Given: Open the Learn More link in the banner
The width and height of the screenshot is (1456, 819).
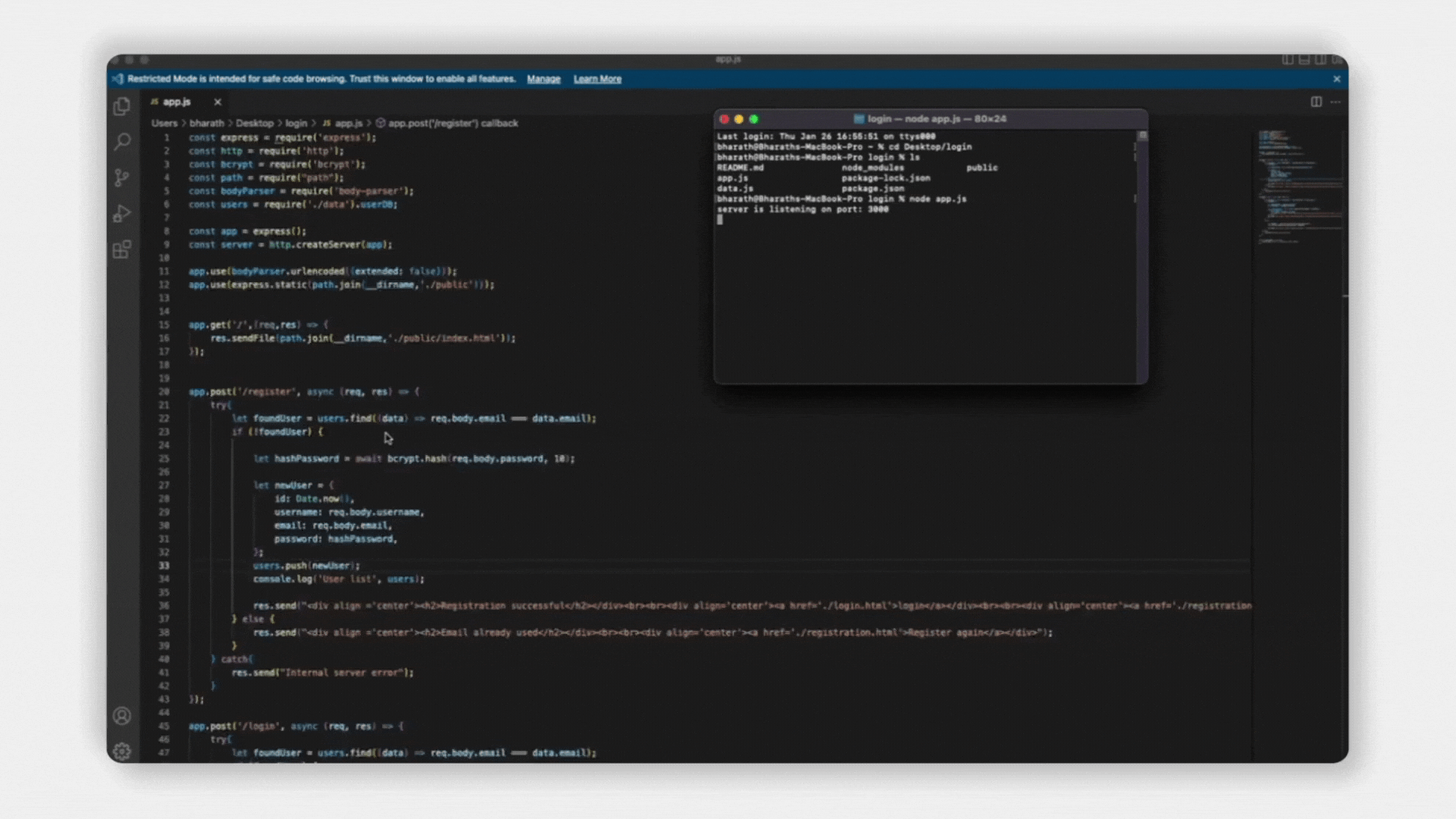Looking at the screenshot, I should (x=598, y=79).
